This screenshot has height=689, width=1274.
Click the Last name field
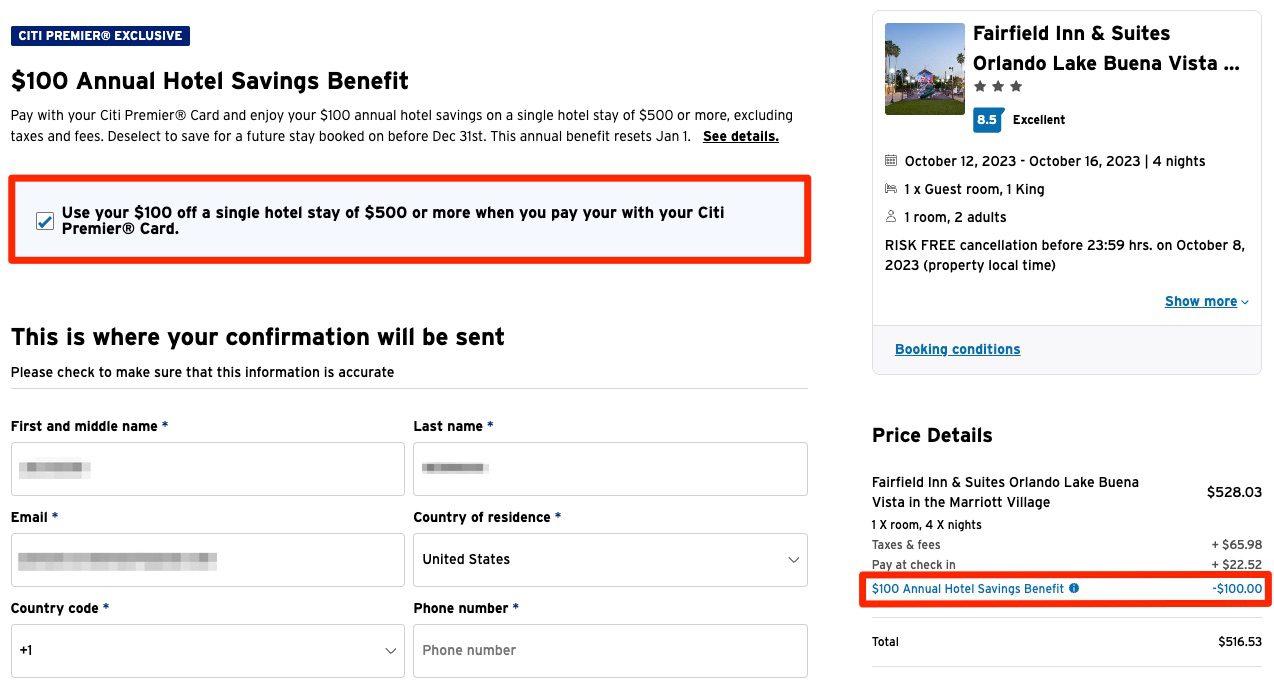610,468
